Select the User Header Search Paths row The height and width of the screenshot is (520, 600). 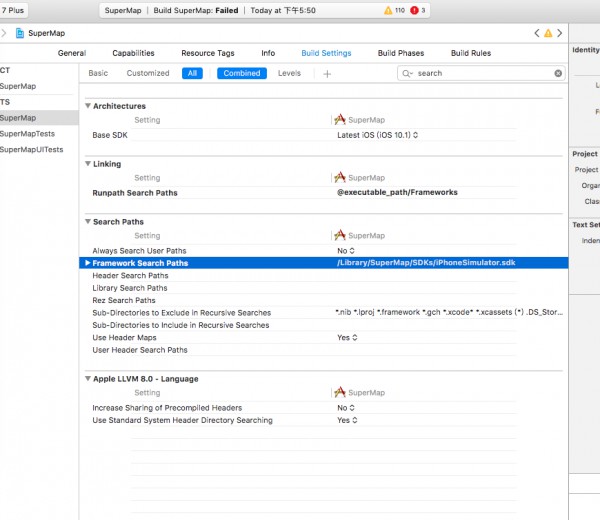(x=140, y=350)
